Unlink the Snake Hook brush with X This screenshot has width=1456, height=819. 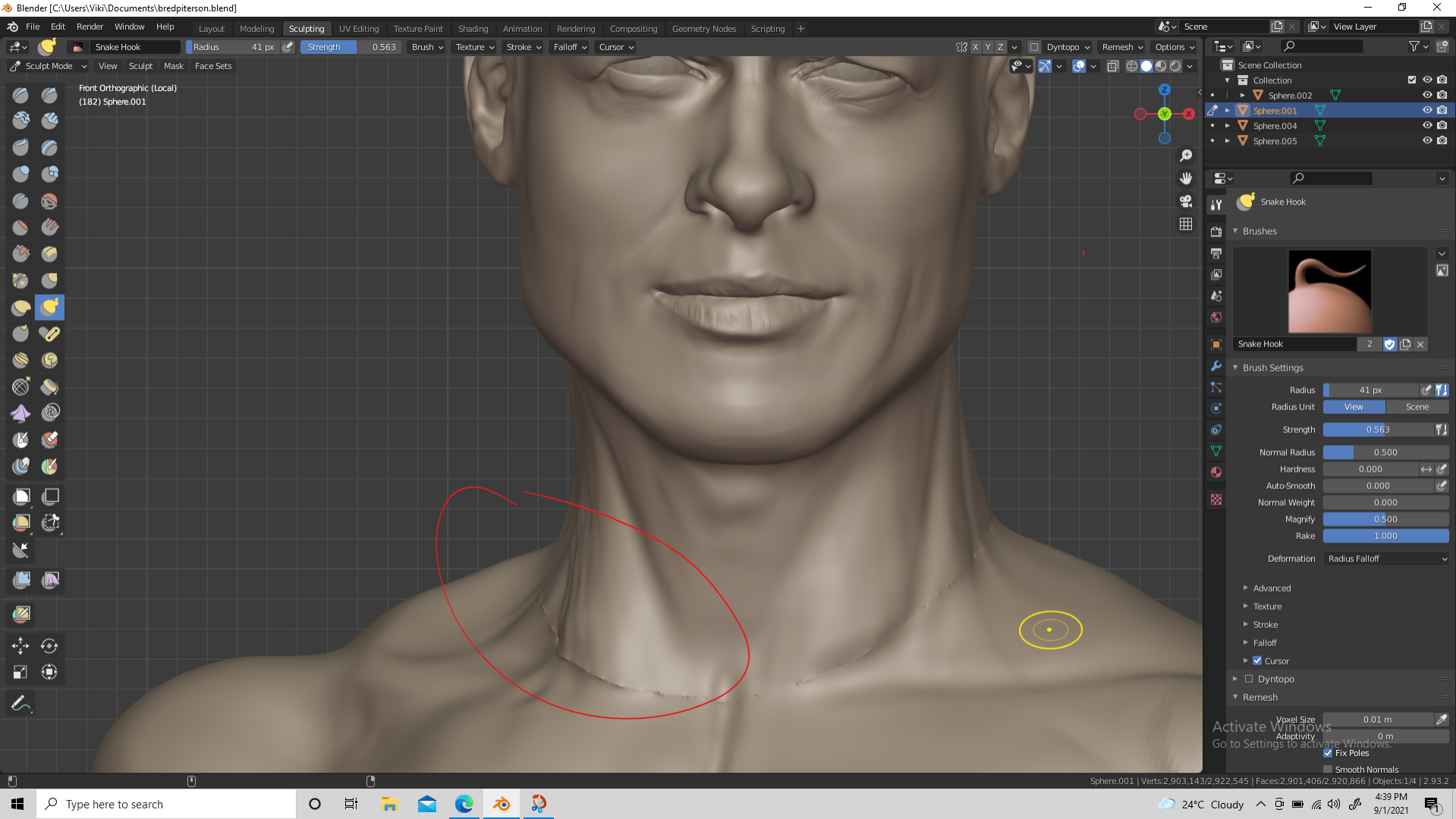pyautogui.click(x=1420, y=344)
